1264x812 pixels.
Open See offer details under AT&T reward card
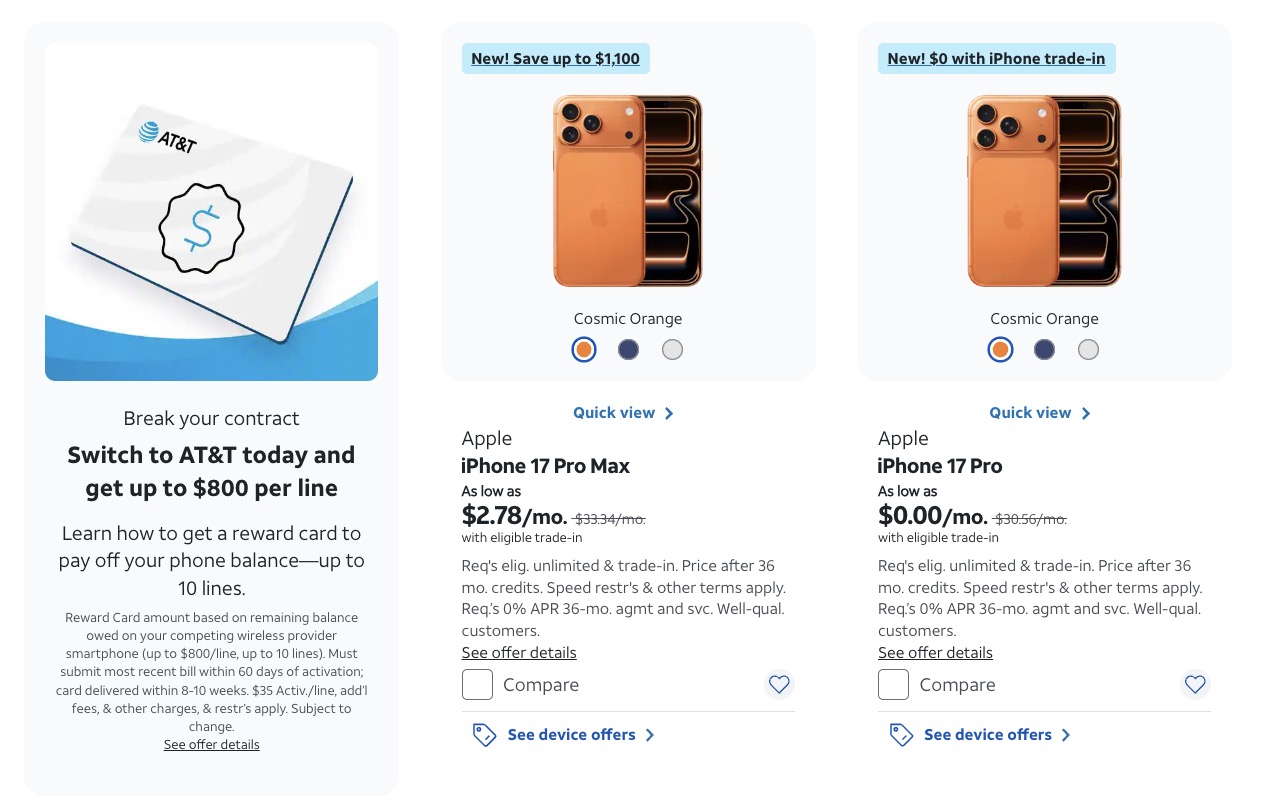(x=211, y=745)
